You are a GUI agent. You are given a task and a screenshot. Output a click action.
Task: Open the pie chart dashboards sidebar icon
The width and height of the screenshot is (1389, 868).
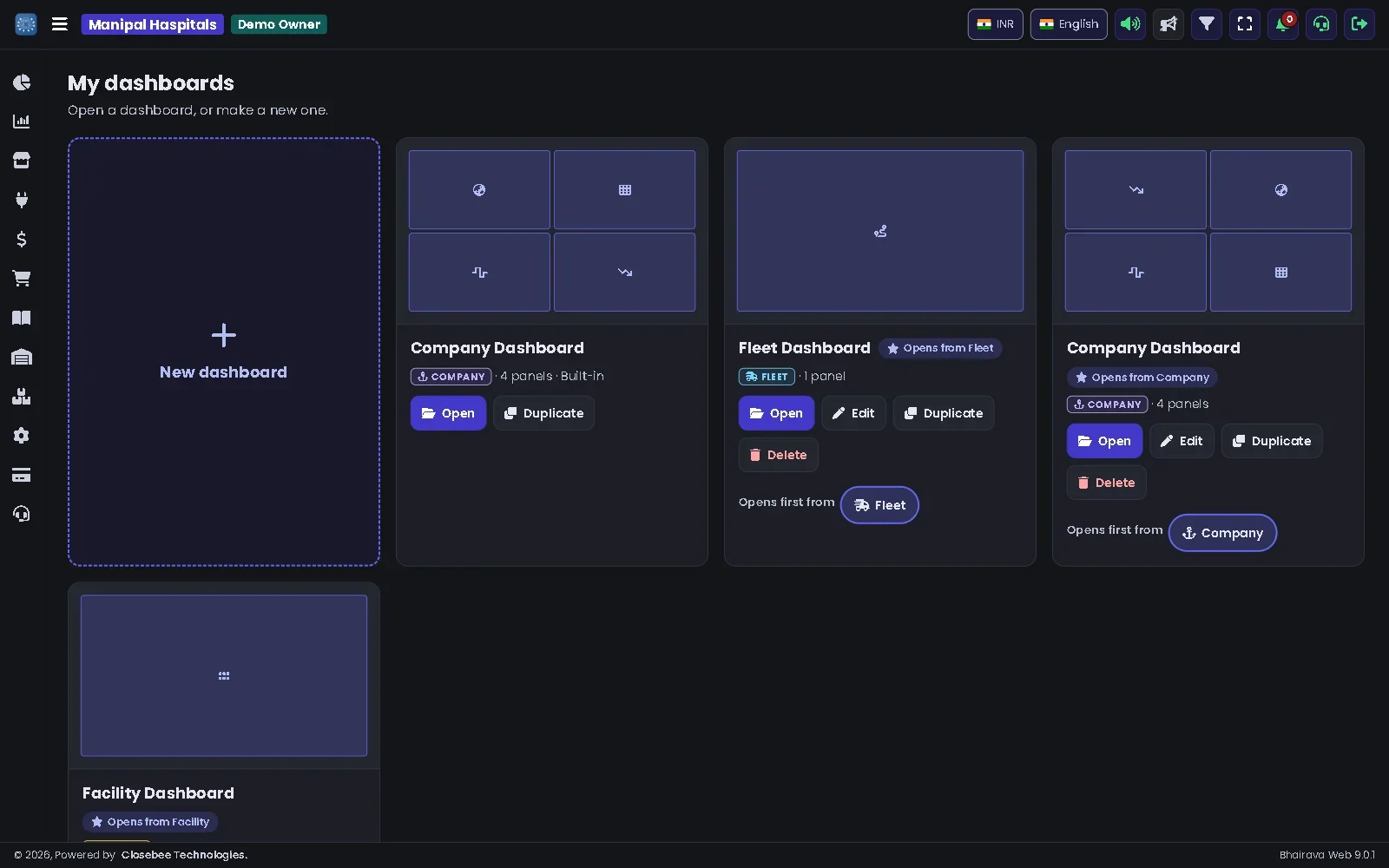(x=22, y=82)
